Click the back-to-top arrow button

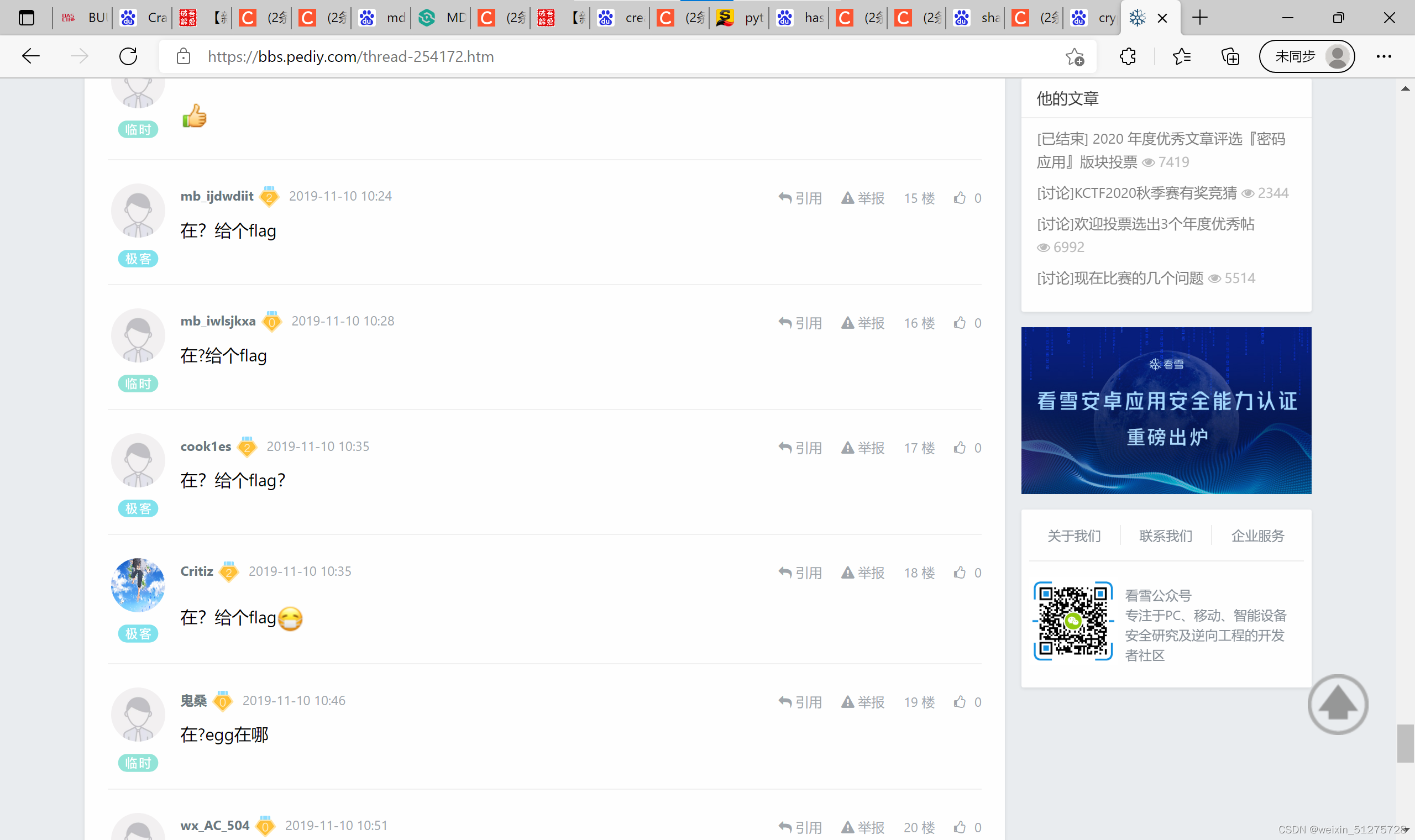click(1338, 704)
